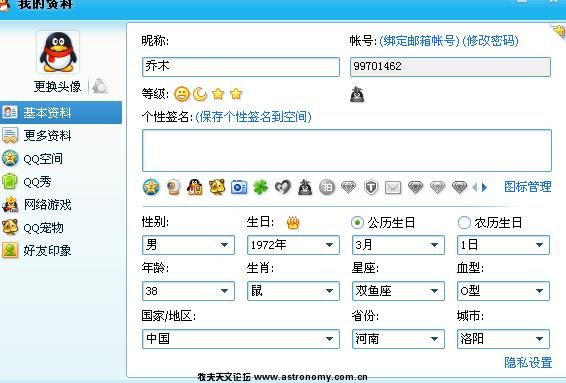
Task: Open the birth year 1972年 dropdown
Action: click(293, 245)
